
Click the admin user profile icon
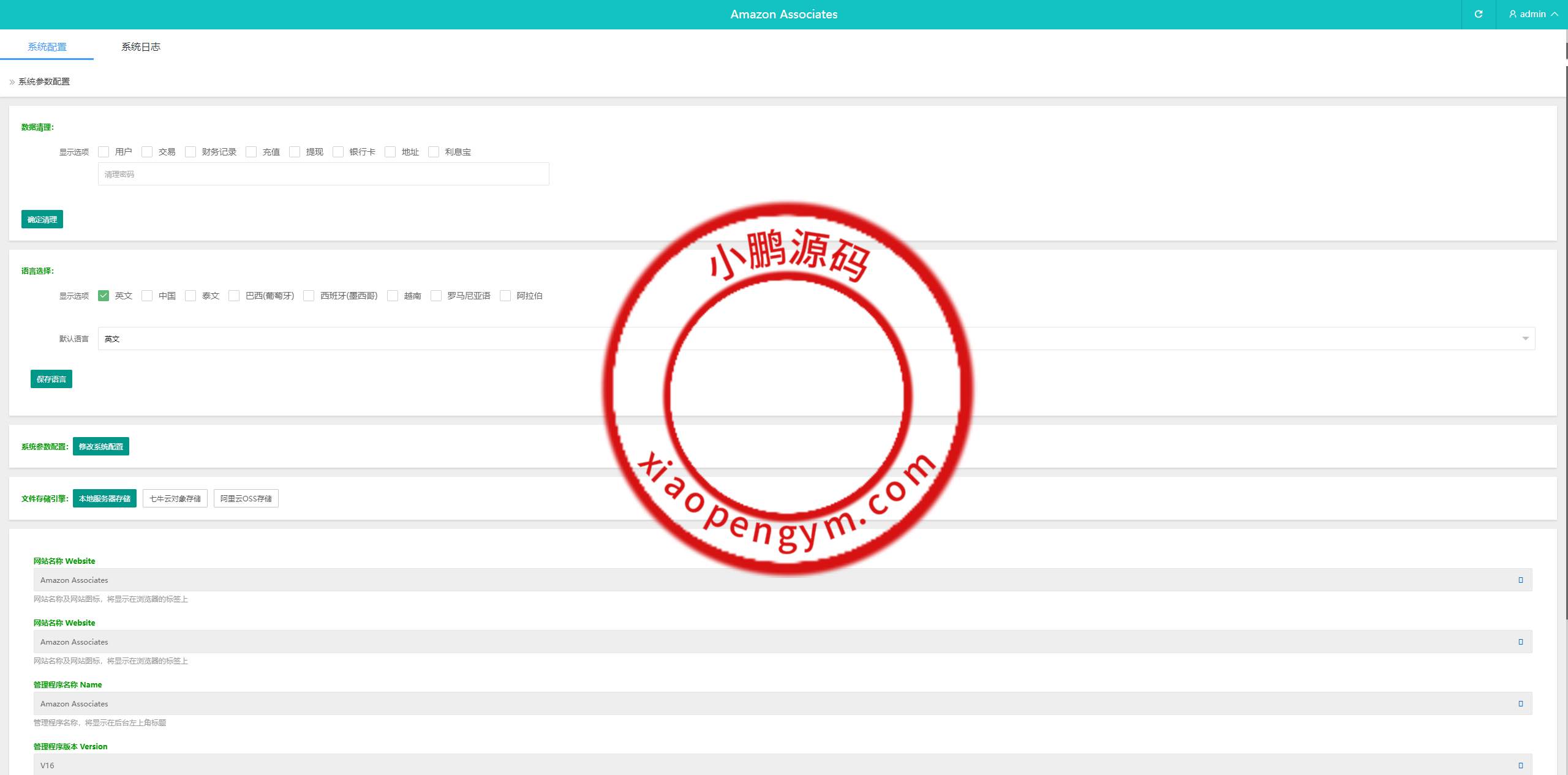1513,14
